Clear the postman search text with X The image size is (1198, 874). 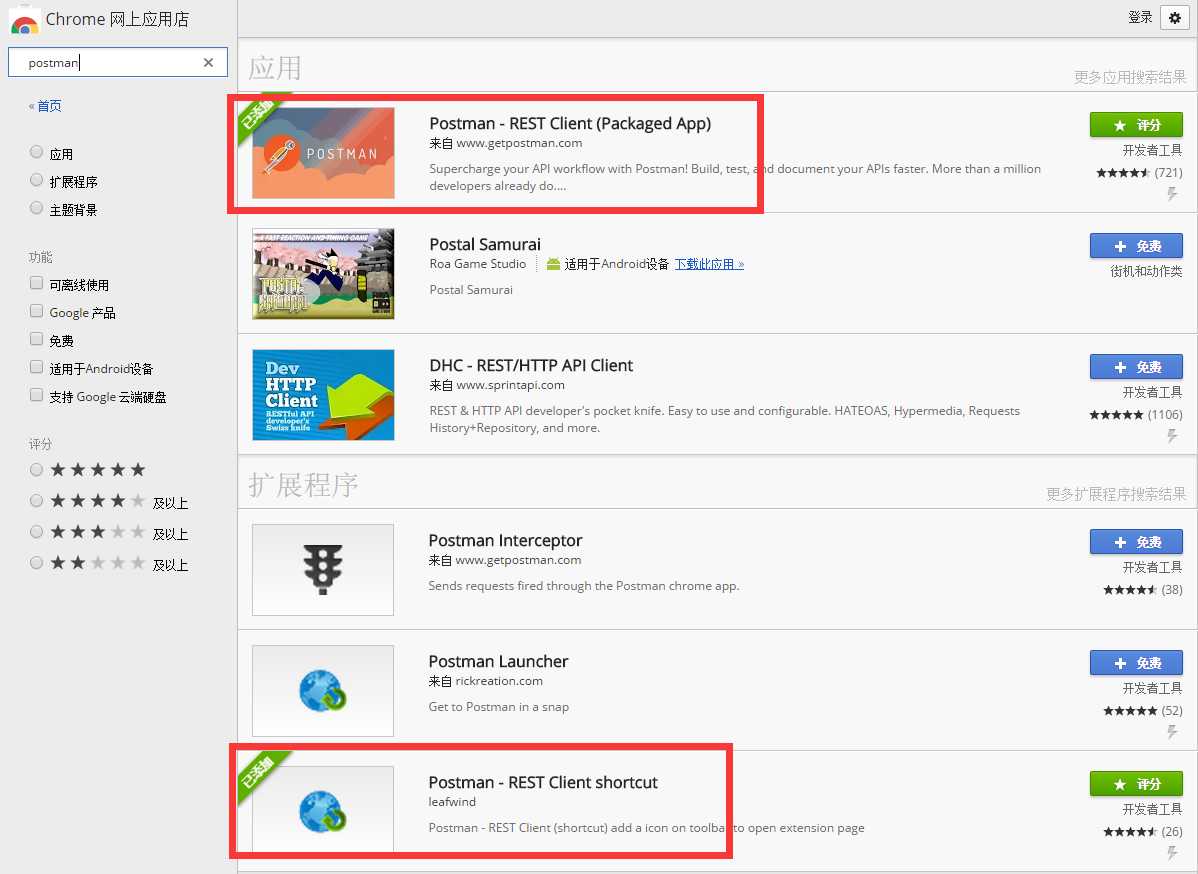pos(208,63)
